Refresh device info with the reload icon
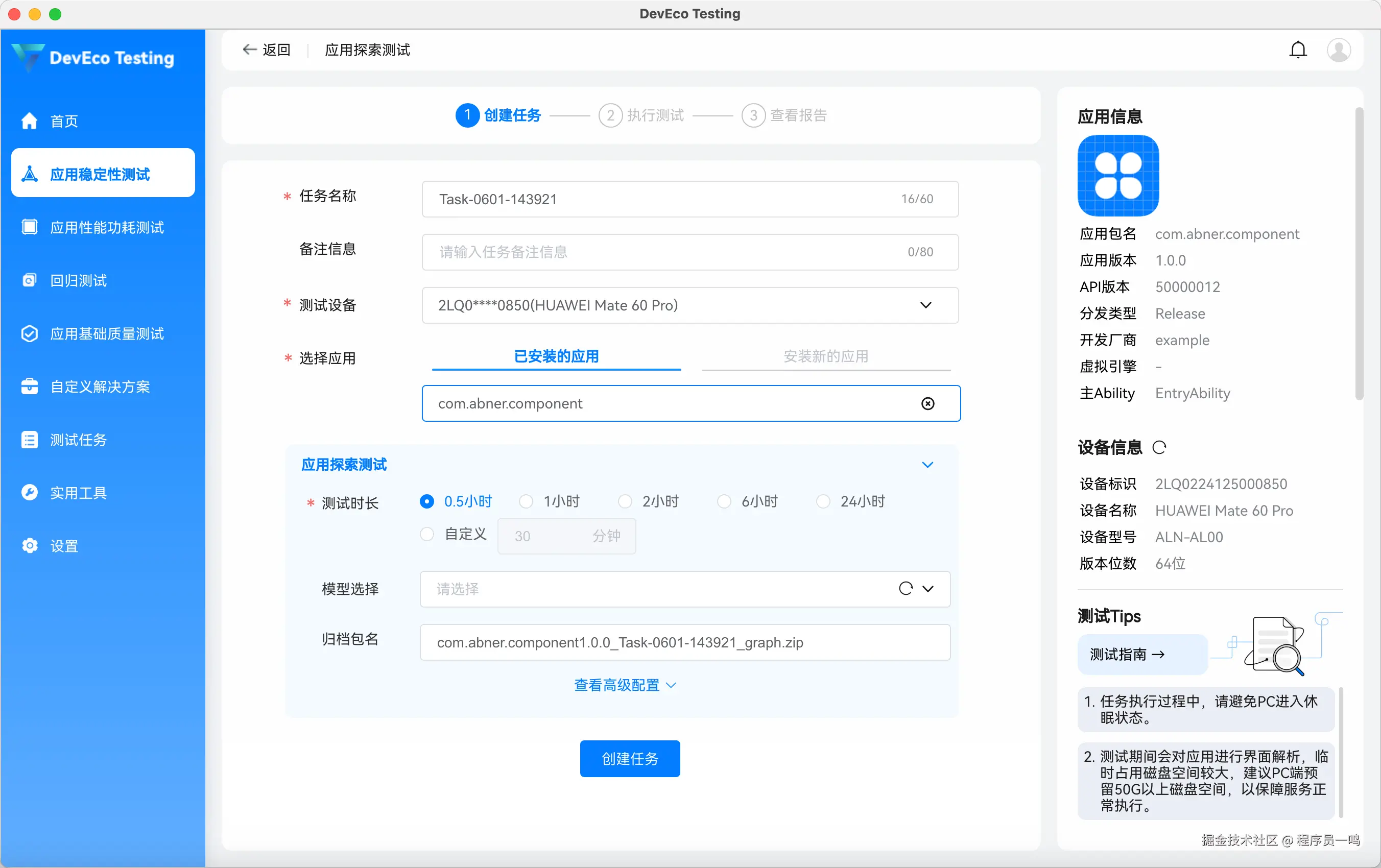1381x868 pixels. (x=1160, y=447)
